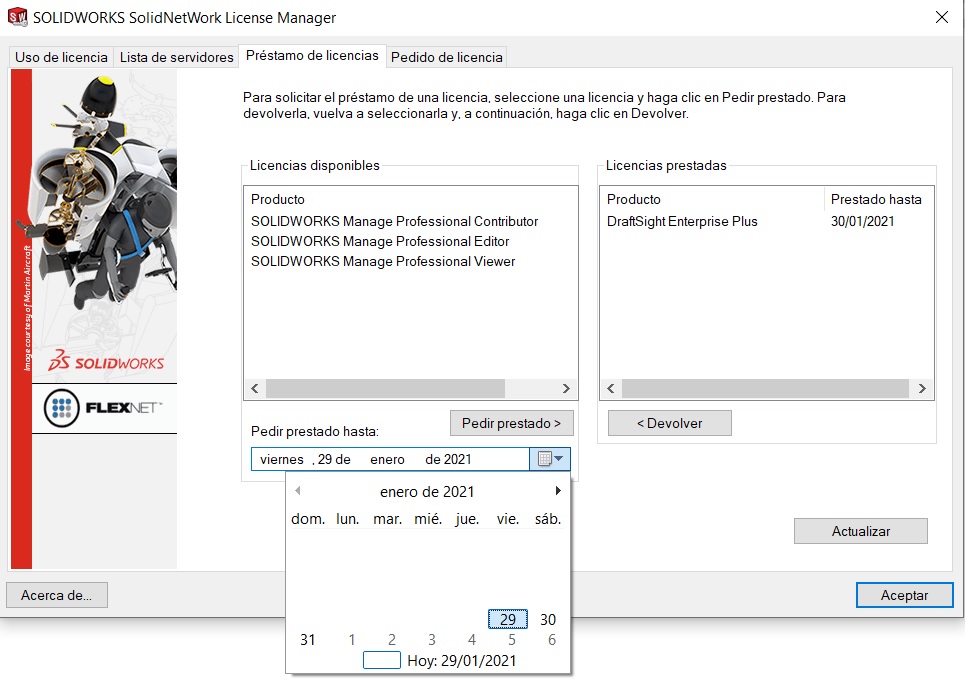
Task: Click the SOLIDWORKS logo on the banner
Action: point(106,361)
